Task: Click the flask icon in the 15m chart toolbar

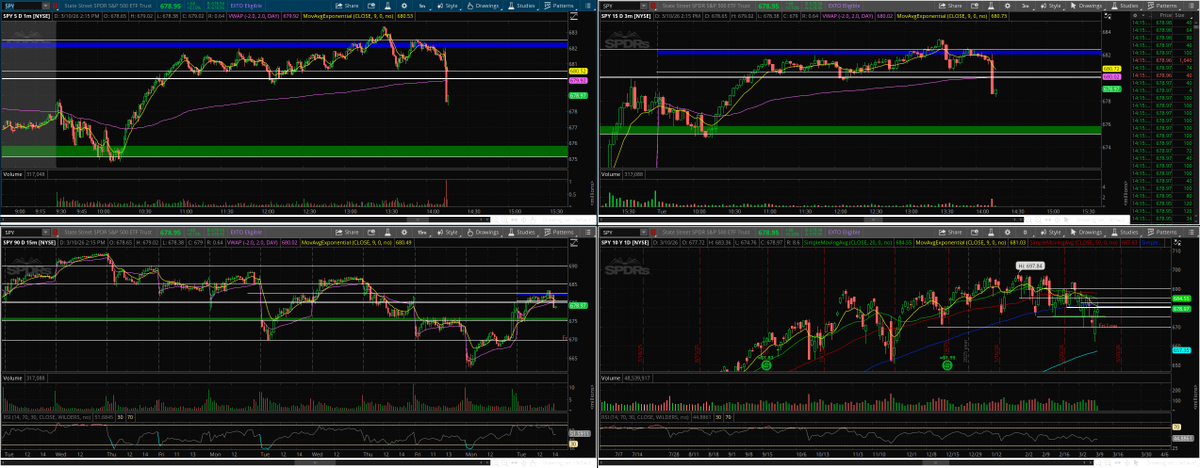Action: click(387, 233)
